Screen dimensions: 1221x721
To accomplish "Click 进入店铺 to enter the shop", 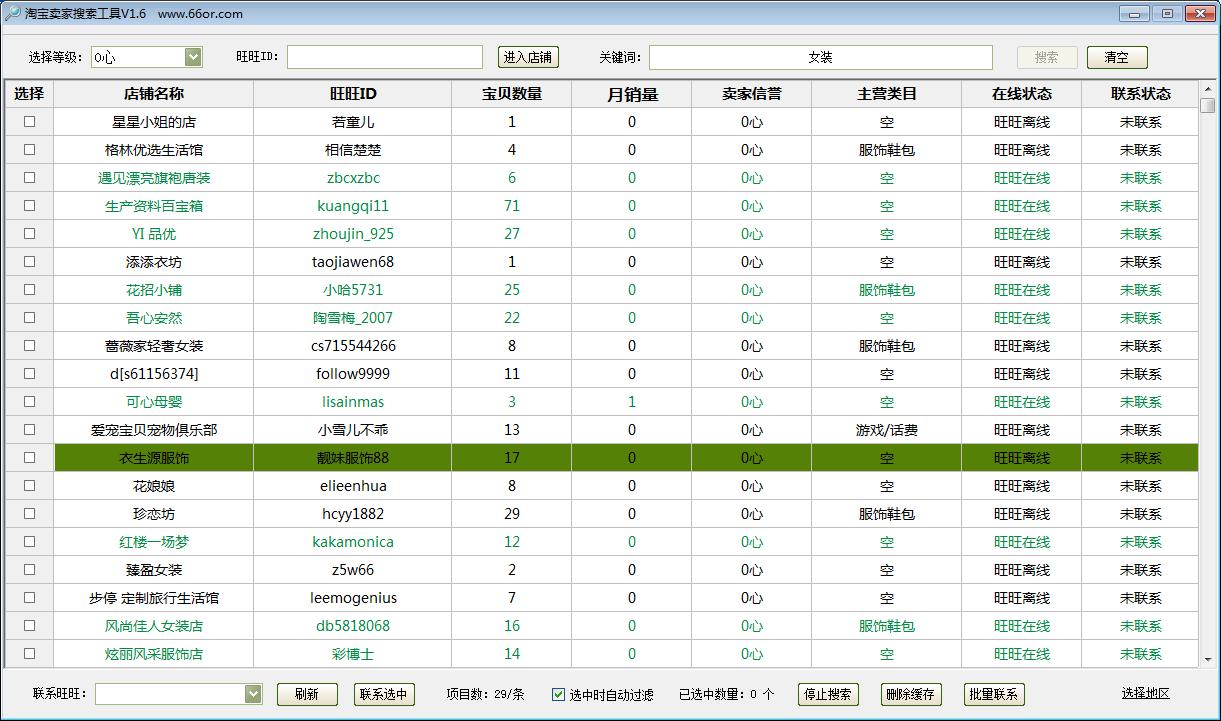I will (528, 57).
